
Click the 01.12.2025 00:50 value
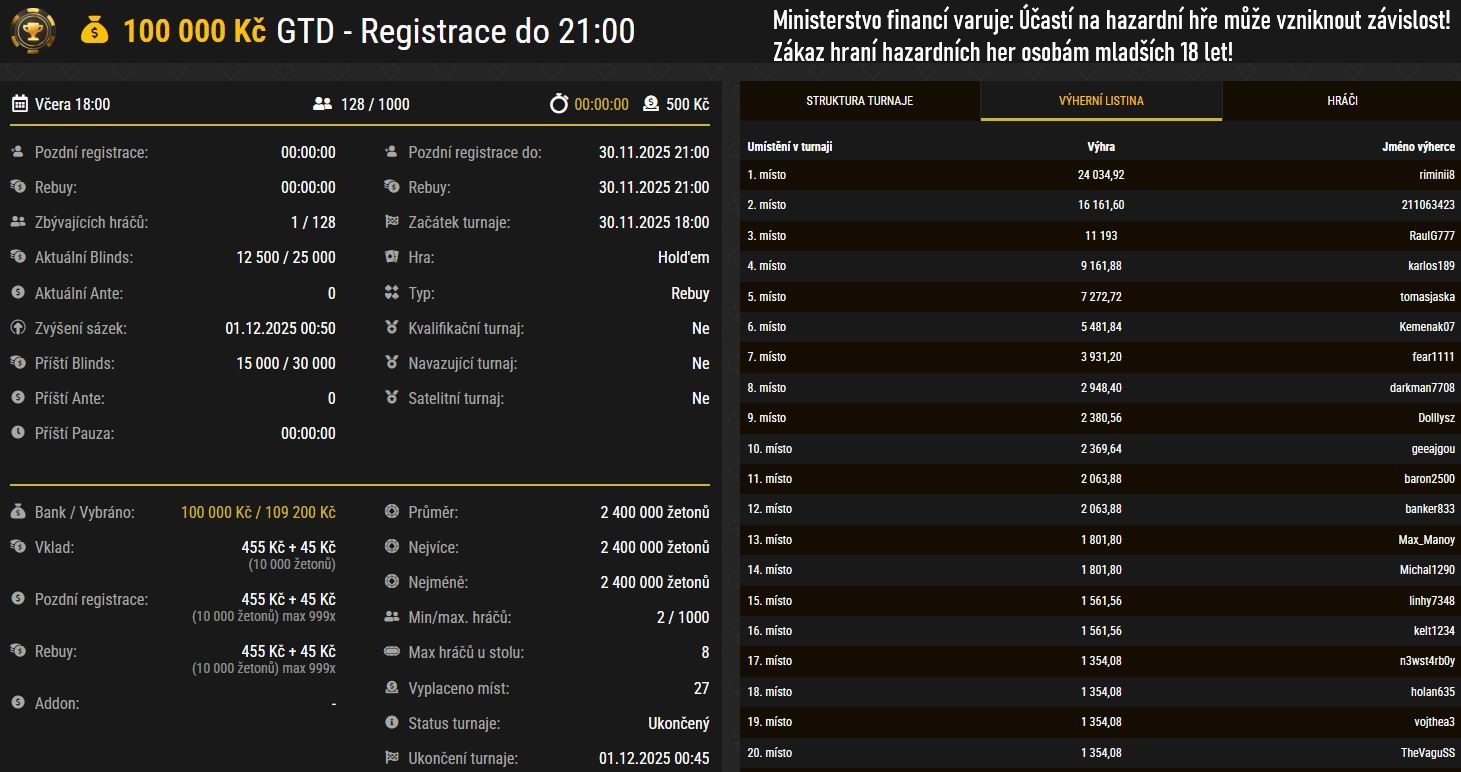point(281,328)
